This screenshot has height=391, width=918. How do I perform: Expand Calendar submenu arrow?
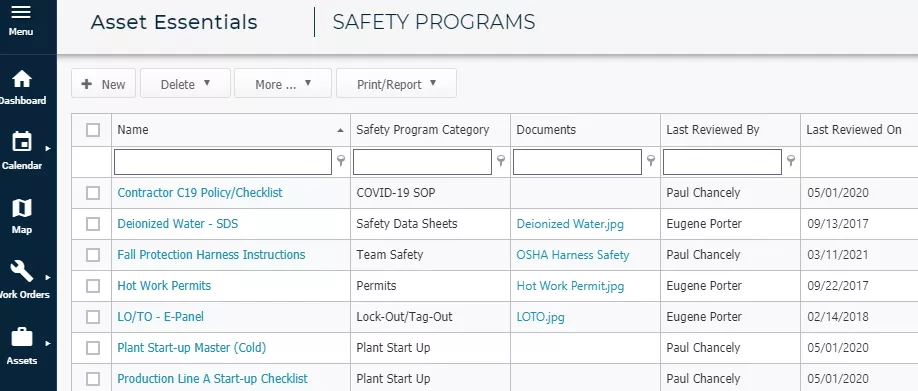coord(48,149)
